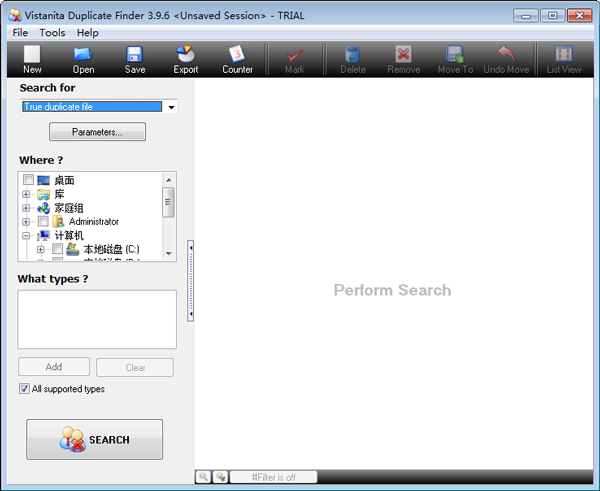The height and width of the screenshot is (491, 600).
Task: Select the 本地磁盘 (C:) tree label
Action: (111, 250)
